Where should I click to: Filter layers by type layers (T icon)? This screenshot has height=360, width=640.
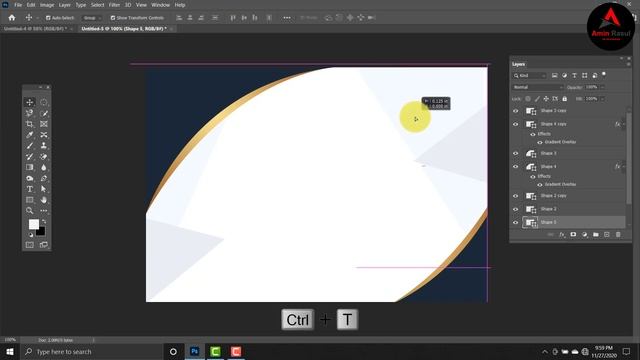point(574,76)
